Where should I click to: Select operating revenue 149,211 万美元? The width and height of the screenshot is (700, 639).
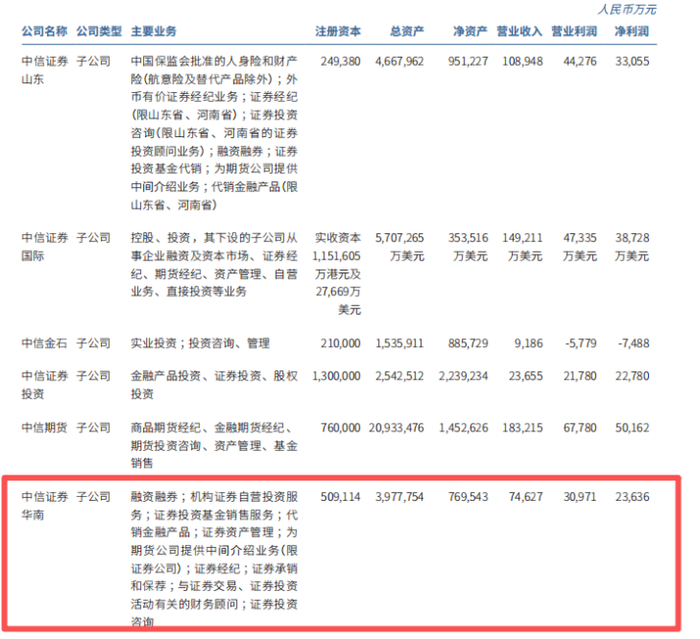(522, 246)
